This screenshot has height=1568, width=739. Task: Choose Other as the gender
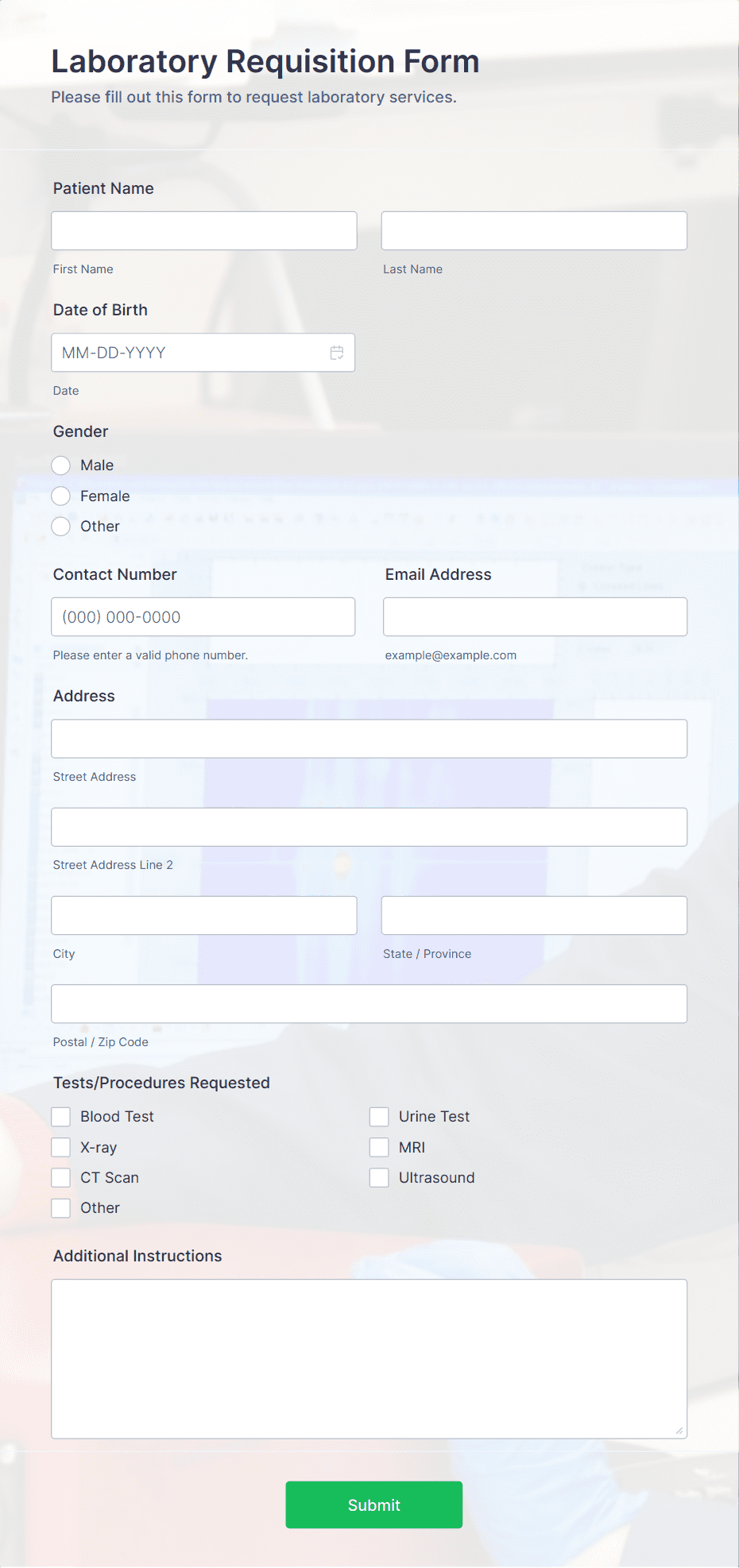pyautogui.click(x=60, y=526)
